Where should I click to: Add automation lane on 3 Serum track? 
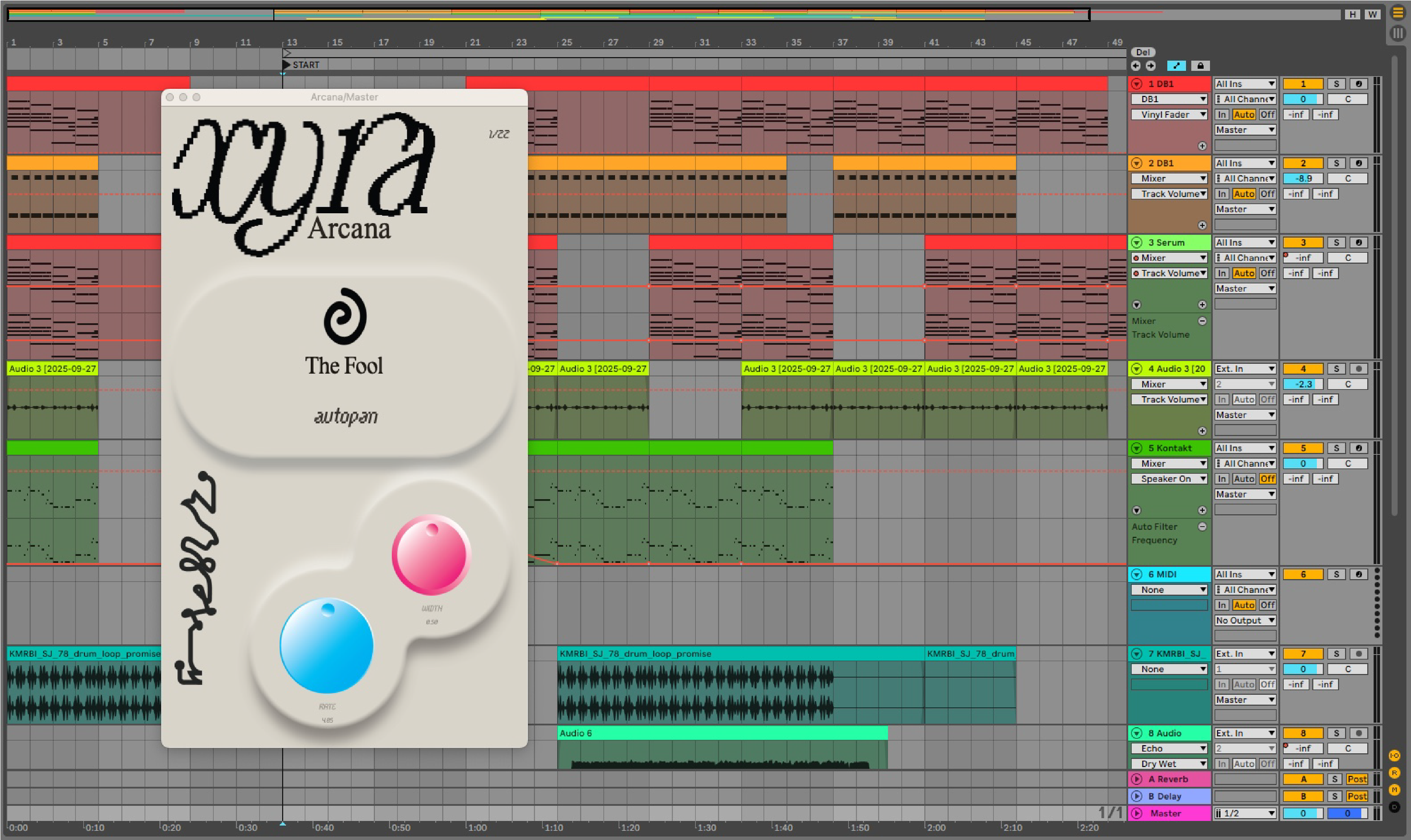coord(1202,305)
